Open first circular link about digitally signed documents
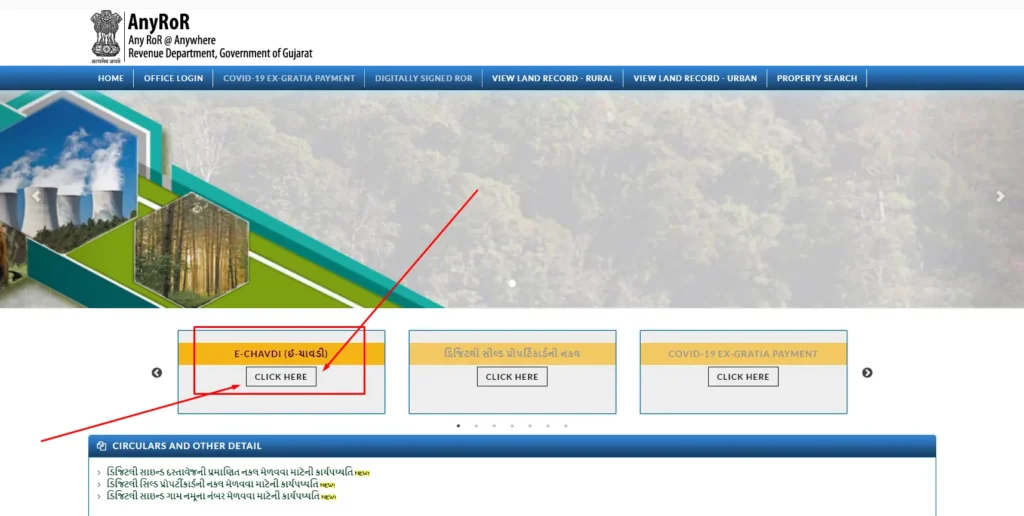 click(230, 472)
